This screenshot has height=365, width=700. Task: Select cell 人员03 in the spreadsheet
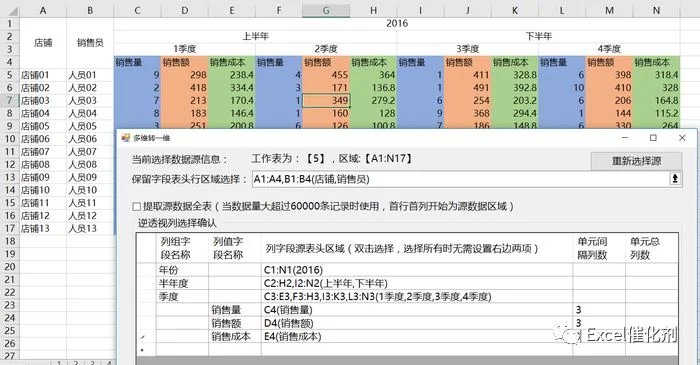(90, 100)
